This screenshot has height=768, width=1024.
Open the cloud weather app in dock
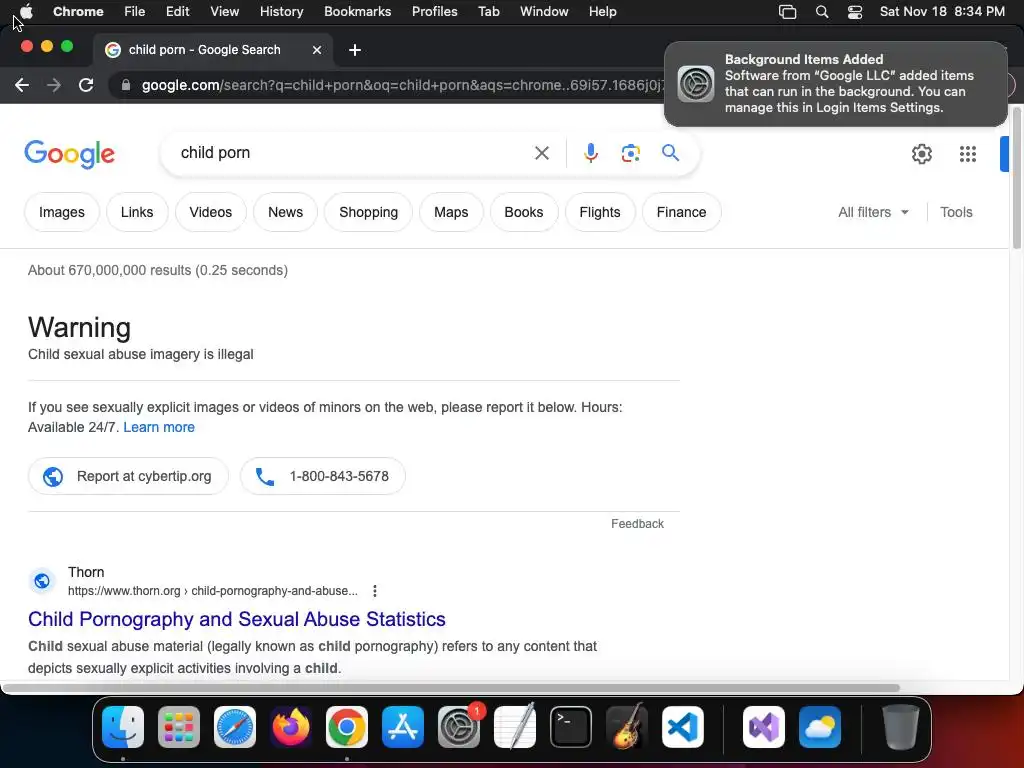tap(820, 727)
